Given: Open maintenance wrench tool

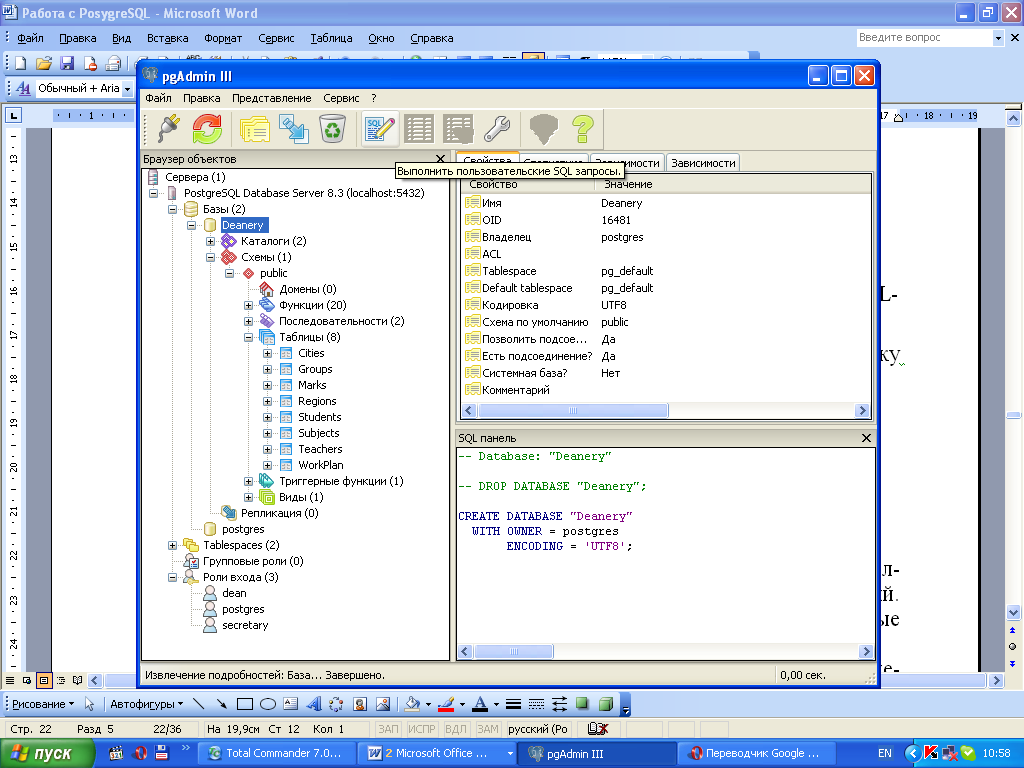Looking at the screenshot, I should pyautogui.click(x=497, y=128).
